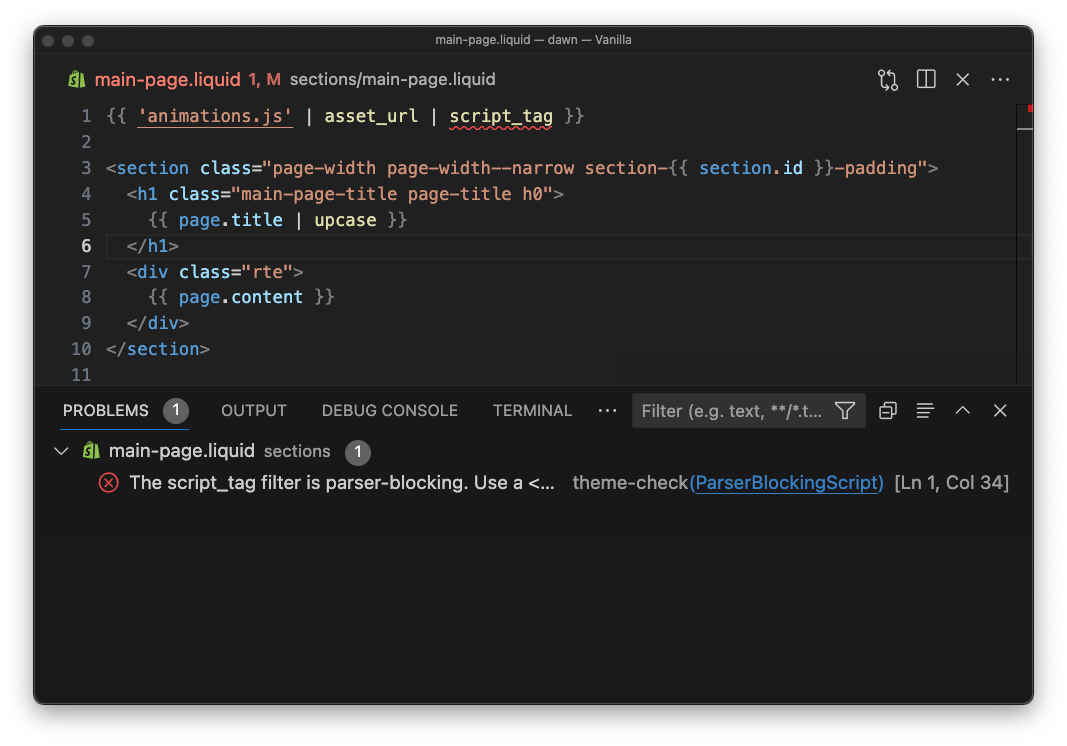Show additional panel views ellipsis
The width and height of the screenshot is (1067, 746).
[x=607, y=410]
